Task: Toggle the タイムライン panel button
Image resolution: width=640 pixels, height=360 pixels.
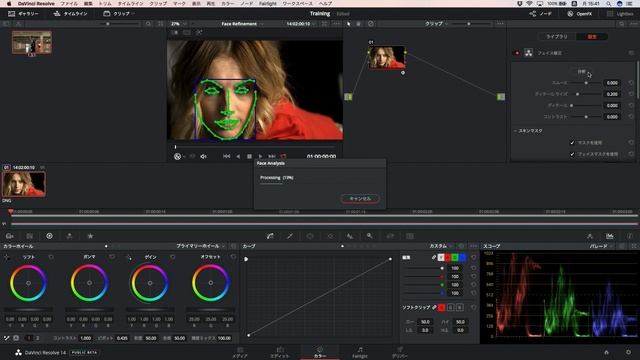Action: tap(70, 13)
